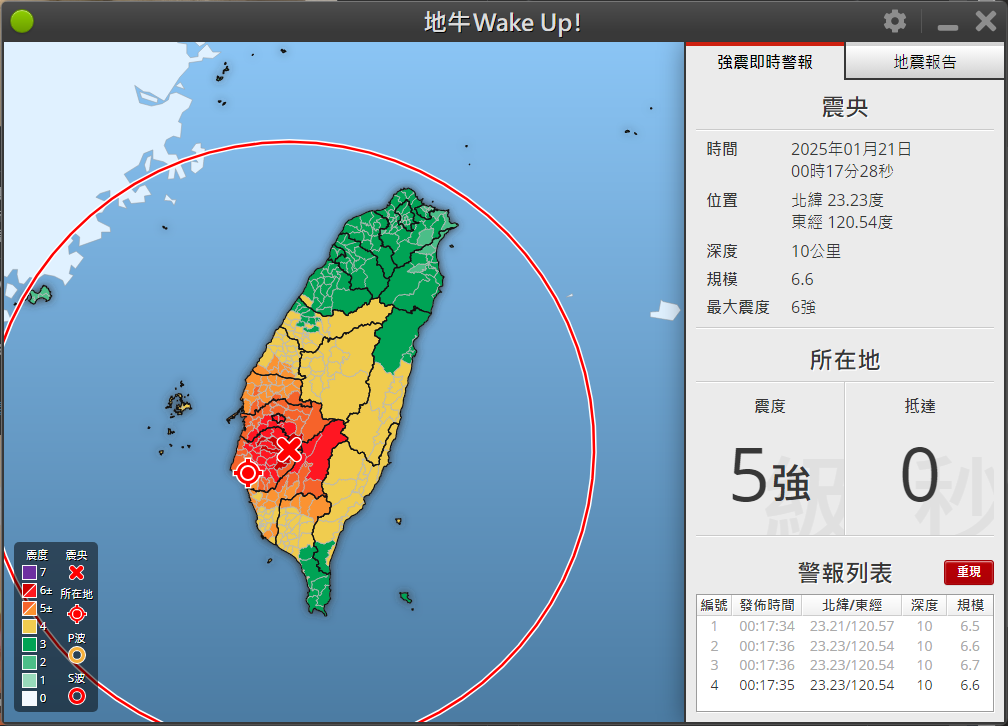Click the date 2025年01月21日
Image resolution: width=1008 pixels, height=726 pixels.
[851, 149]
